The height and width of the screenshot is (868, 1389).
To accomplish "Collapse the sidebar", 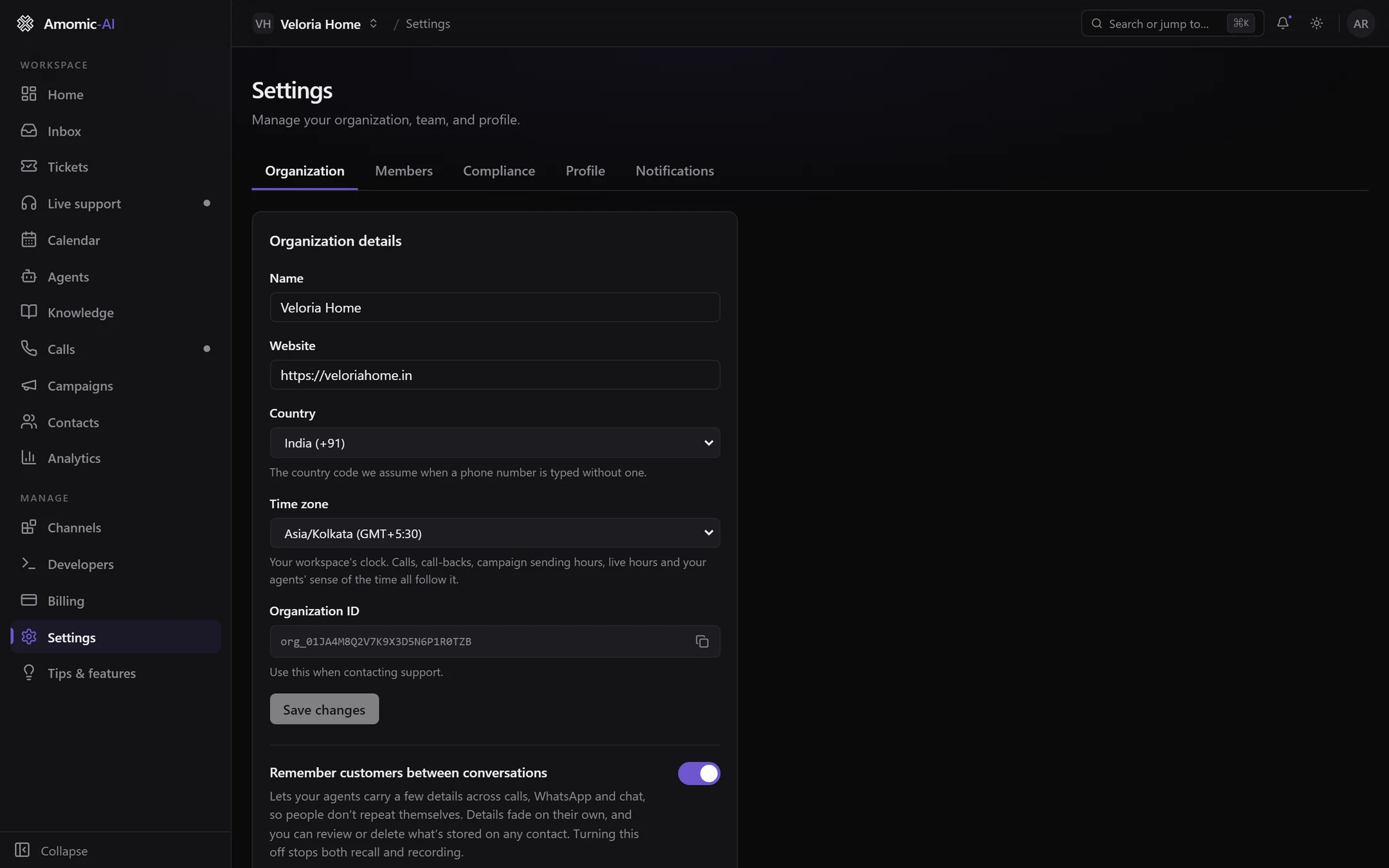I will pos(51,851).
